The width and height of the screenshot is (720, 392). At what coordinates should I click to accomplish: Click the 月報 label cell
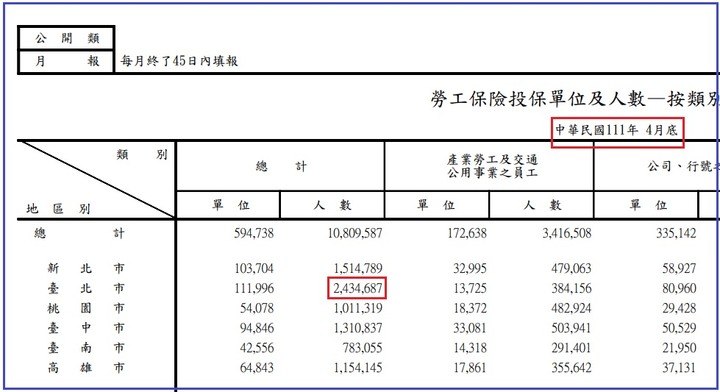67,62
